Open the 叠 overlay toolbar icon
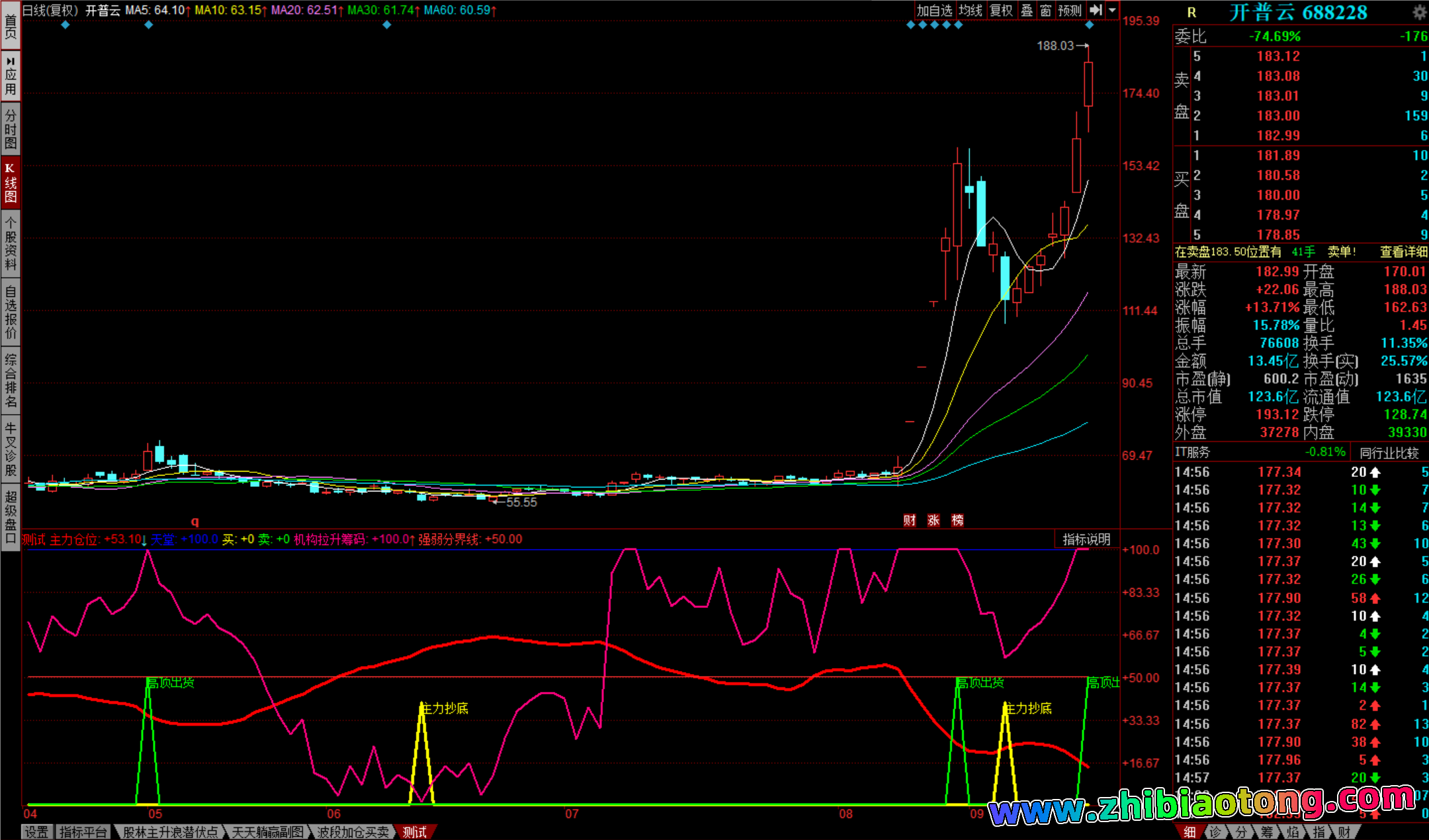1429x840 pixels. (1027, 10)
